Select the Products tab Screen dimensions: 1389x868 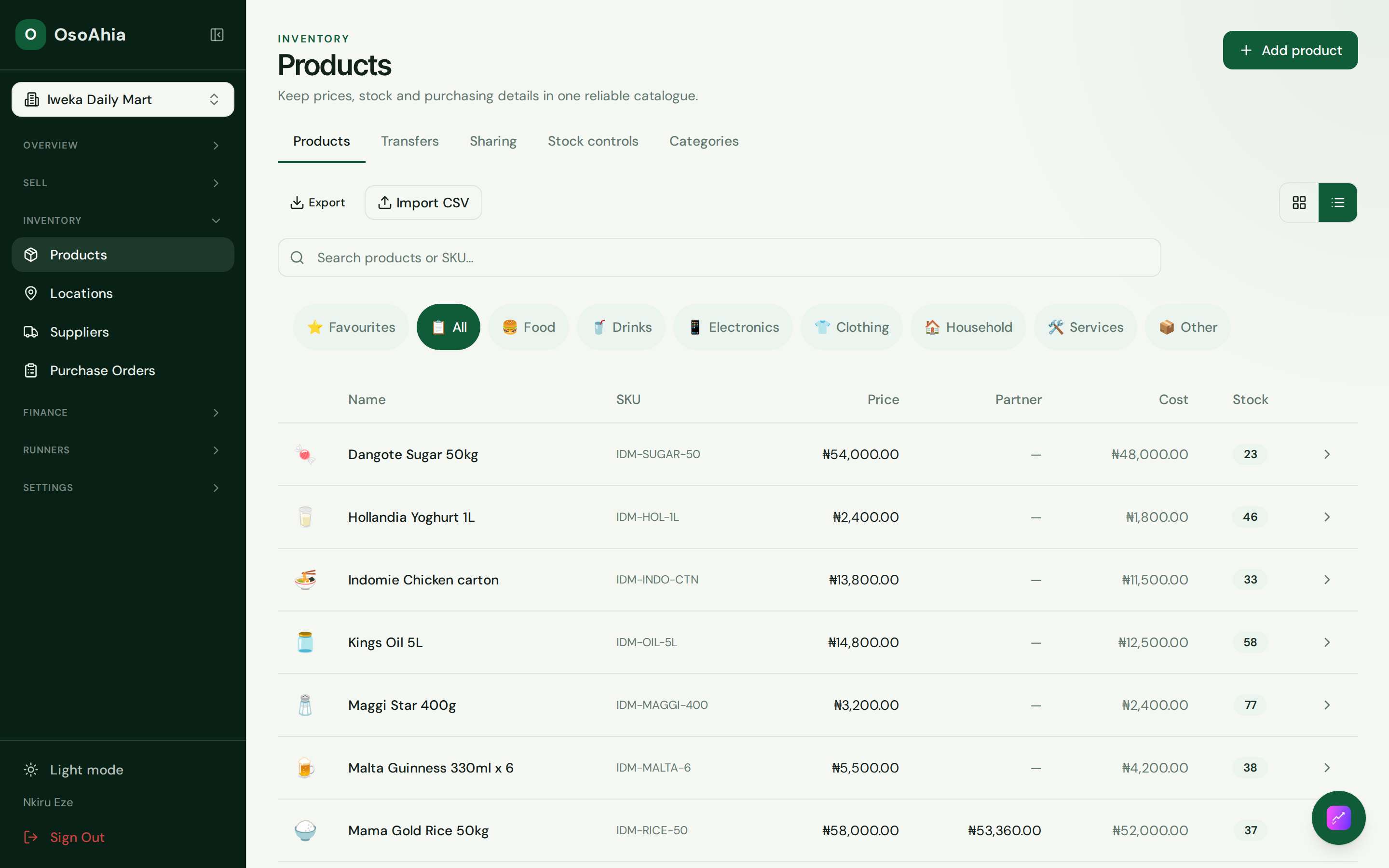[x=321, y=141]
